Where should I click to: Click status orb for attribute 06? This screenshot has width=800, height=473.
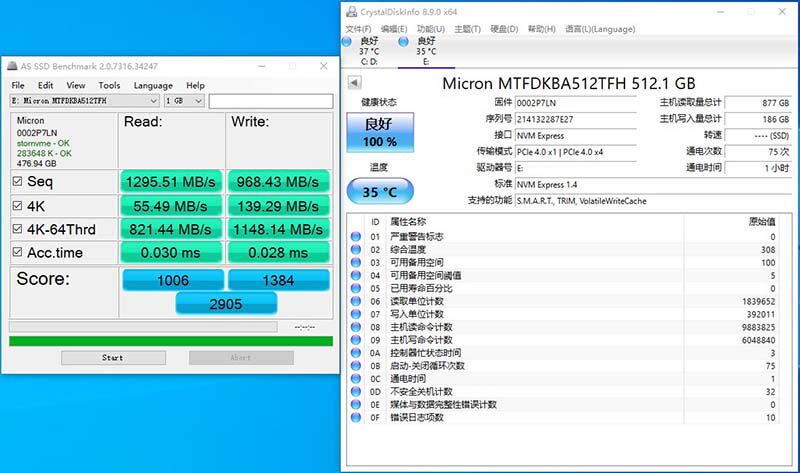point(356,301)
